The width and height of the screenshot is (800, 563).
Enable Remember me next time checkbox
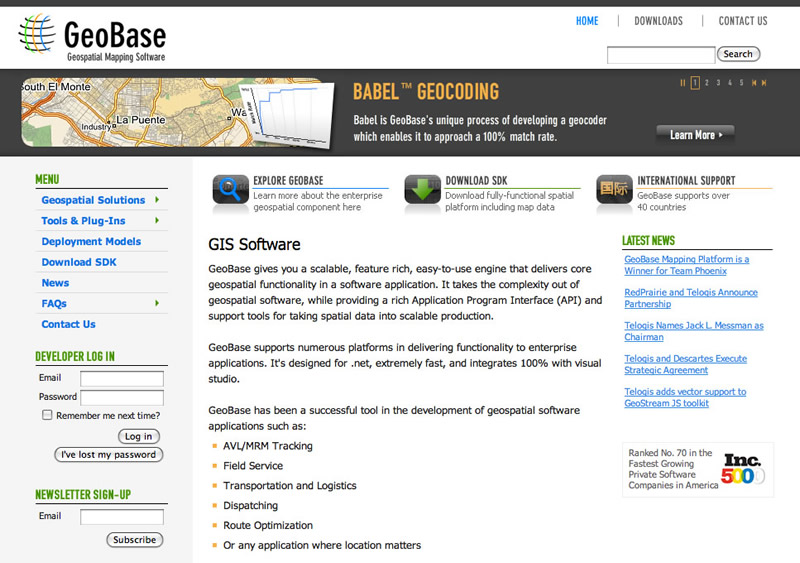(x=47, y=415)
